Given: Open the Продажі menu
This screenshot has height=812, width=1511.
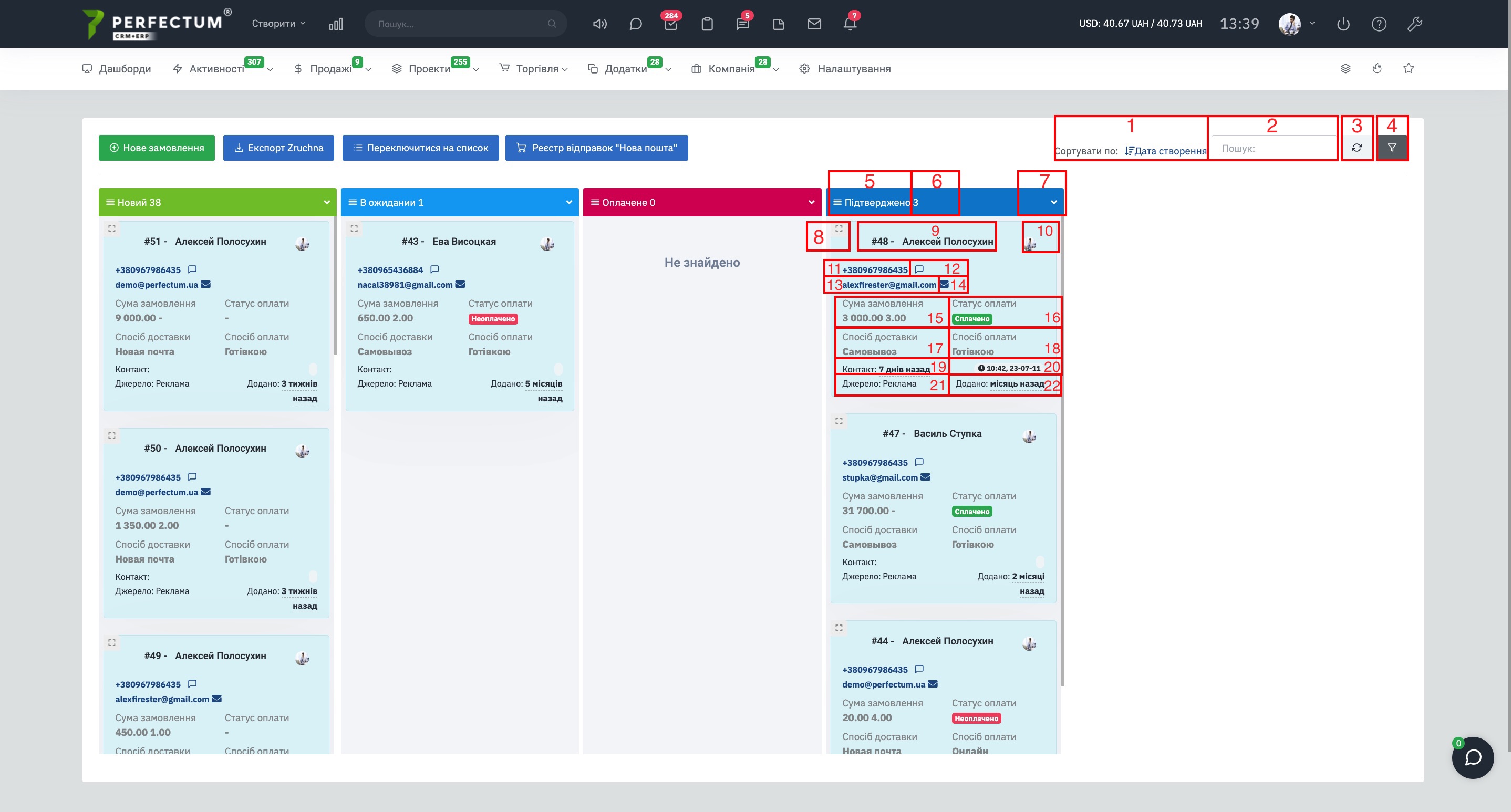Looking at the screenshot, I should pyautogui.click(x=333, y=69).
